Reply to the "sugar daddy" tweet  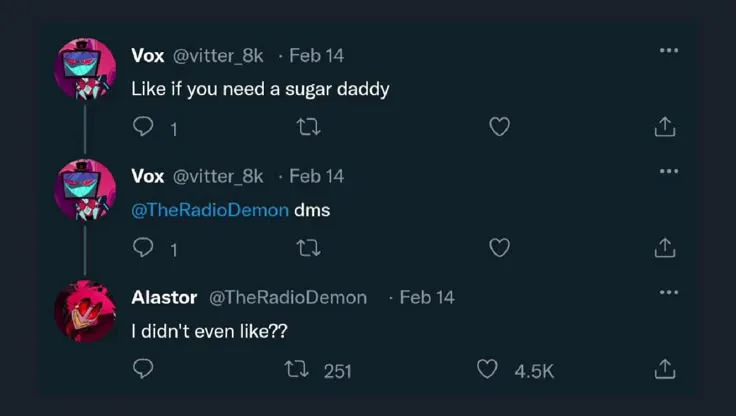tap(142, 127)
